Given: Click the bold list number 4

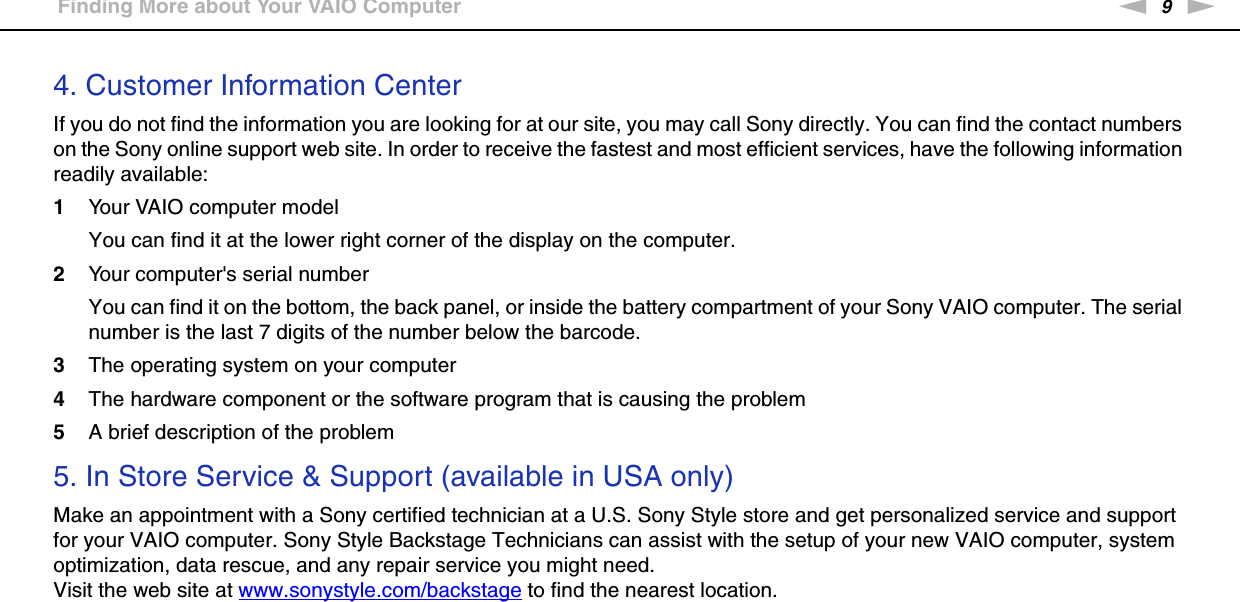Looking at the screenshot, I should pos(59,399).
